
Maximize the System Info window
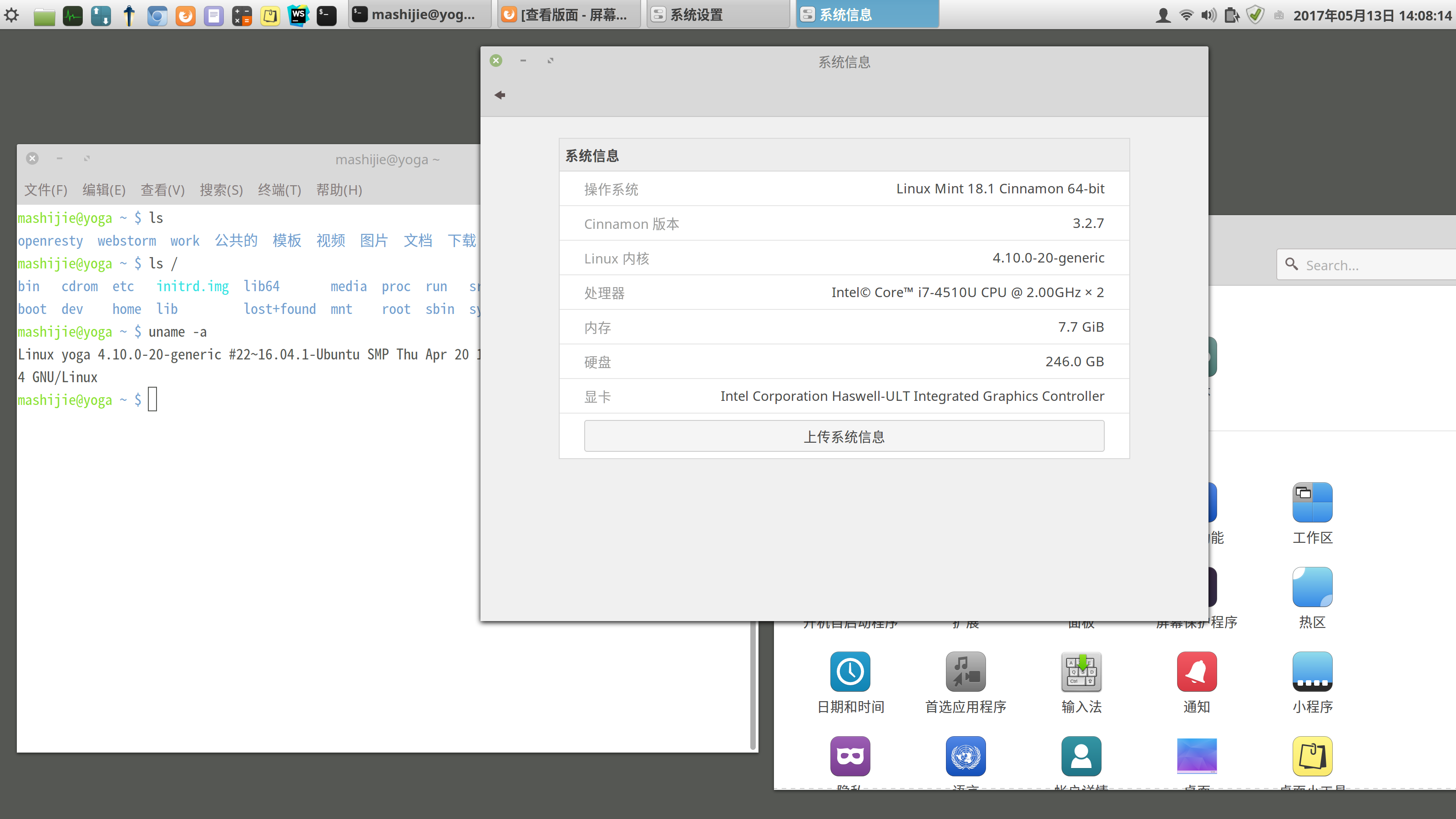(x=551, y=61)
